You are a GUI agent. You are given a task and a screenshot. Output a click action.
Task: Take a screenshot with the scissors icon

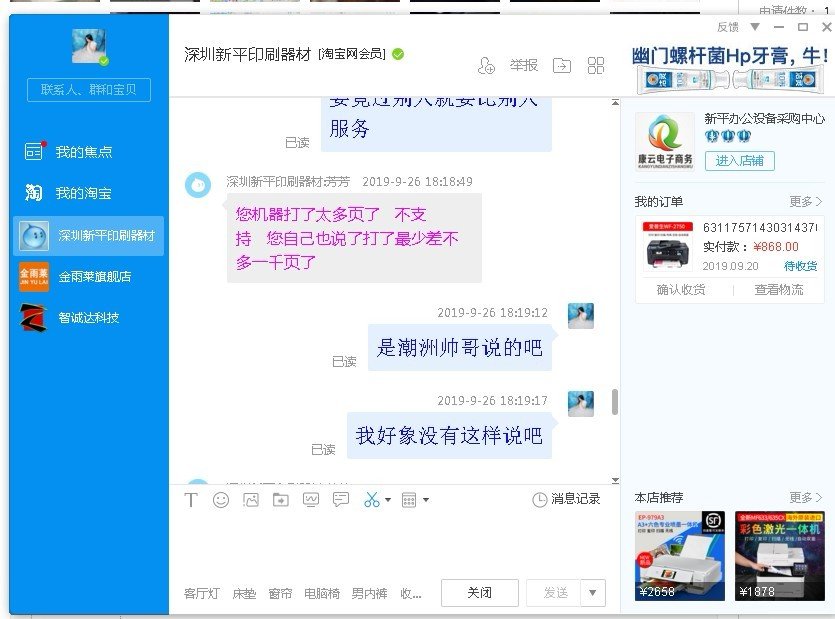(x=371, y=499)
